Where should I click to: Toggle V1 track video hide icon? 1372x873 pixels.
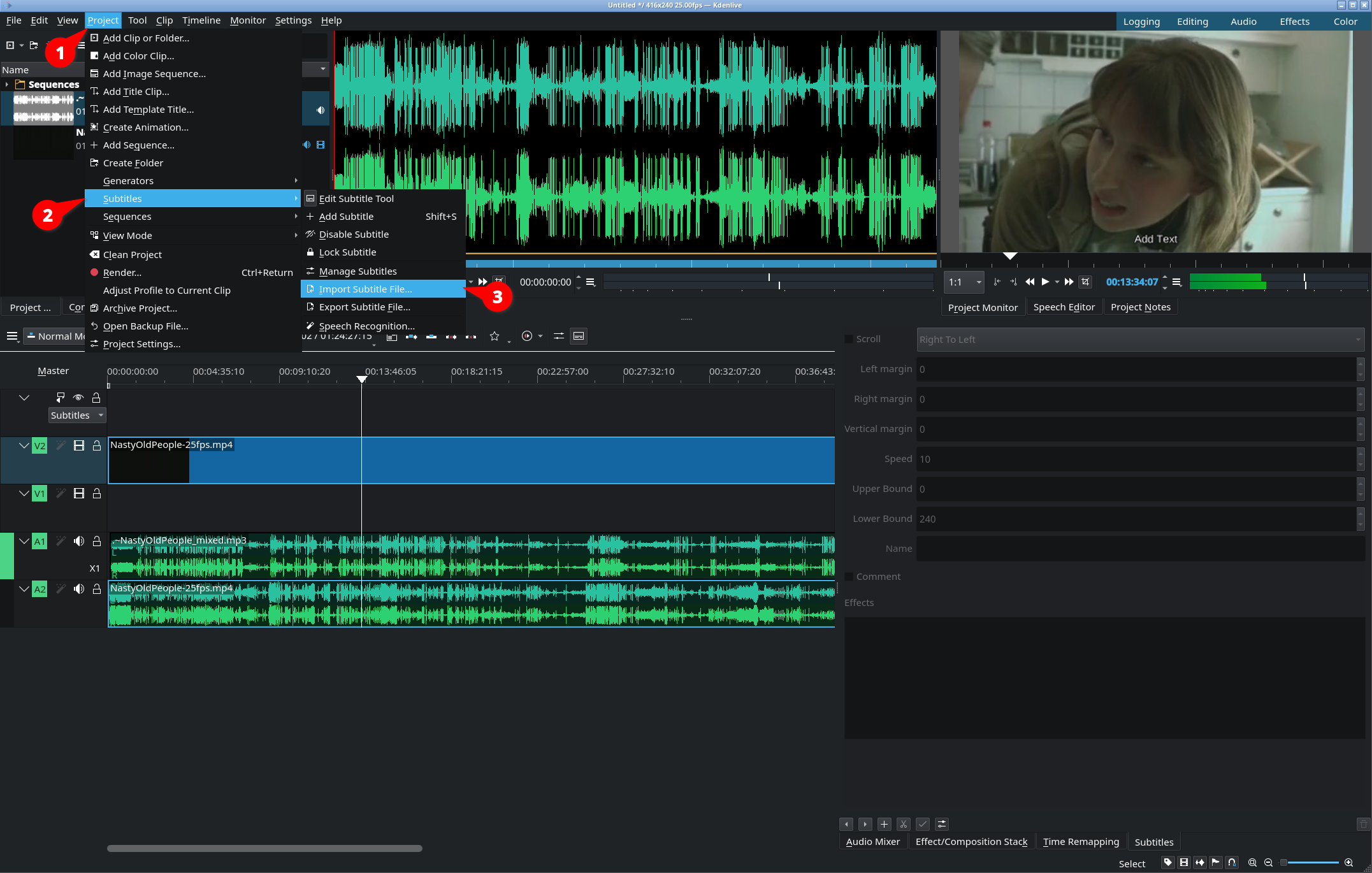(79, 493)
